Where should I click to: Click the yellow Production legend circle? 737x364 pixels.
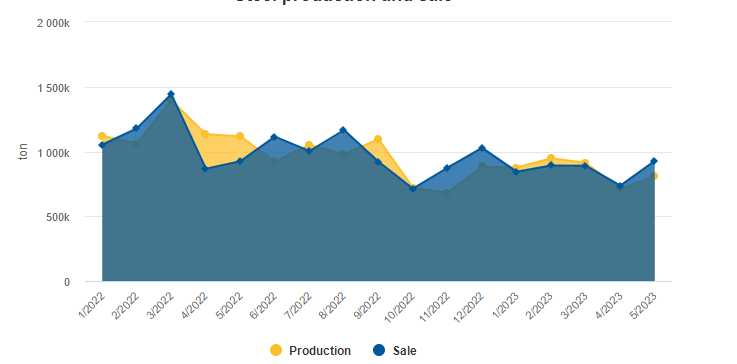point(276,350)
